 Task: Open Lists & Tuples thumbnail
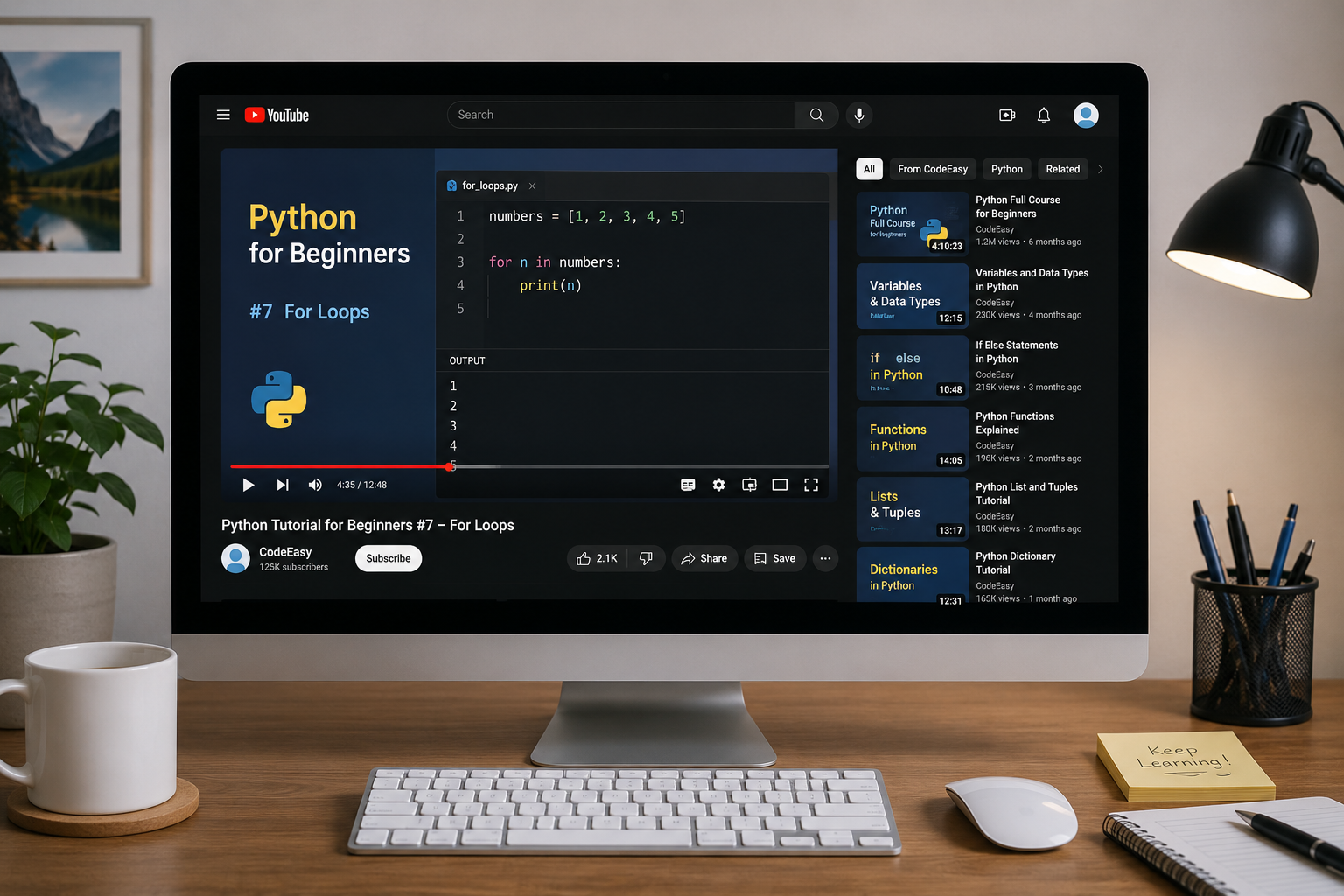913,509
